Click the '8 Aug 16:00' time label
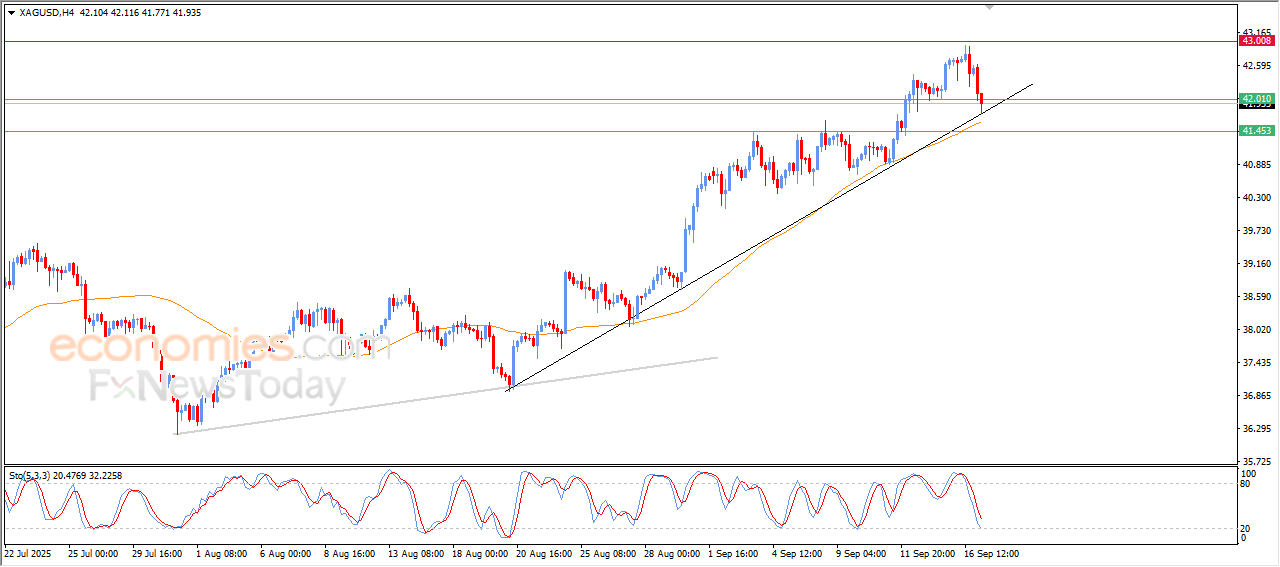The height and width of the screenshot is (567, 1280). (351, 553)
